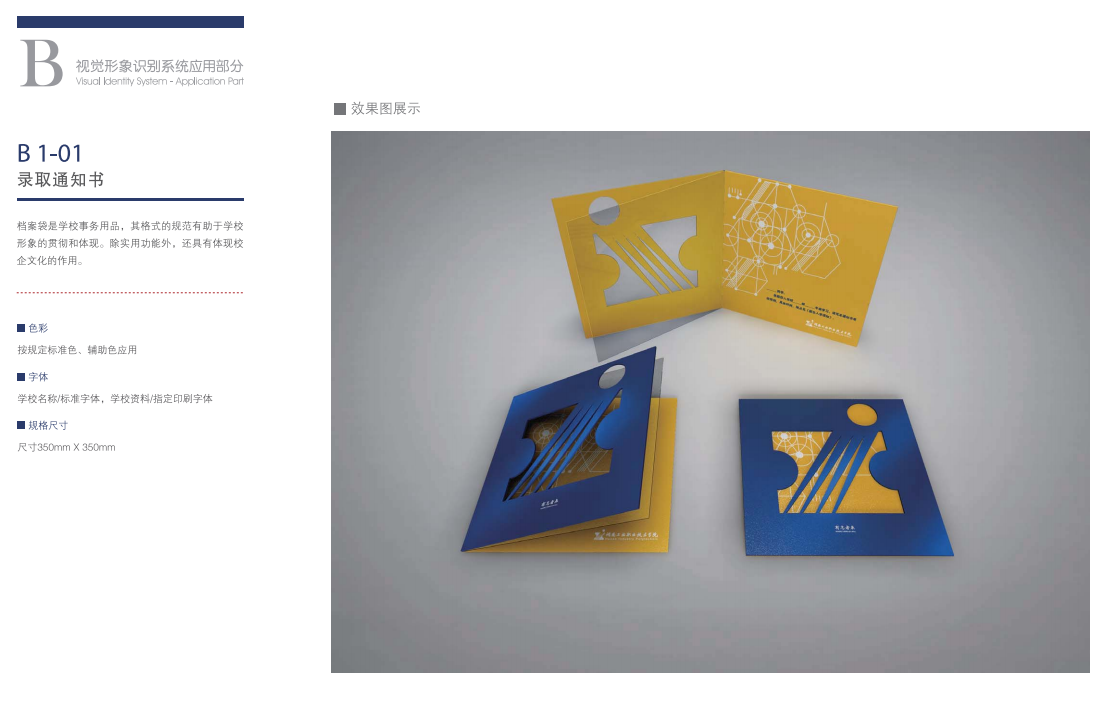Click the 录取通知书 title
Viewport: 1115px width, 709px height.
point(61,180)
